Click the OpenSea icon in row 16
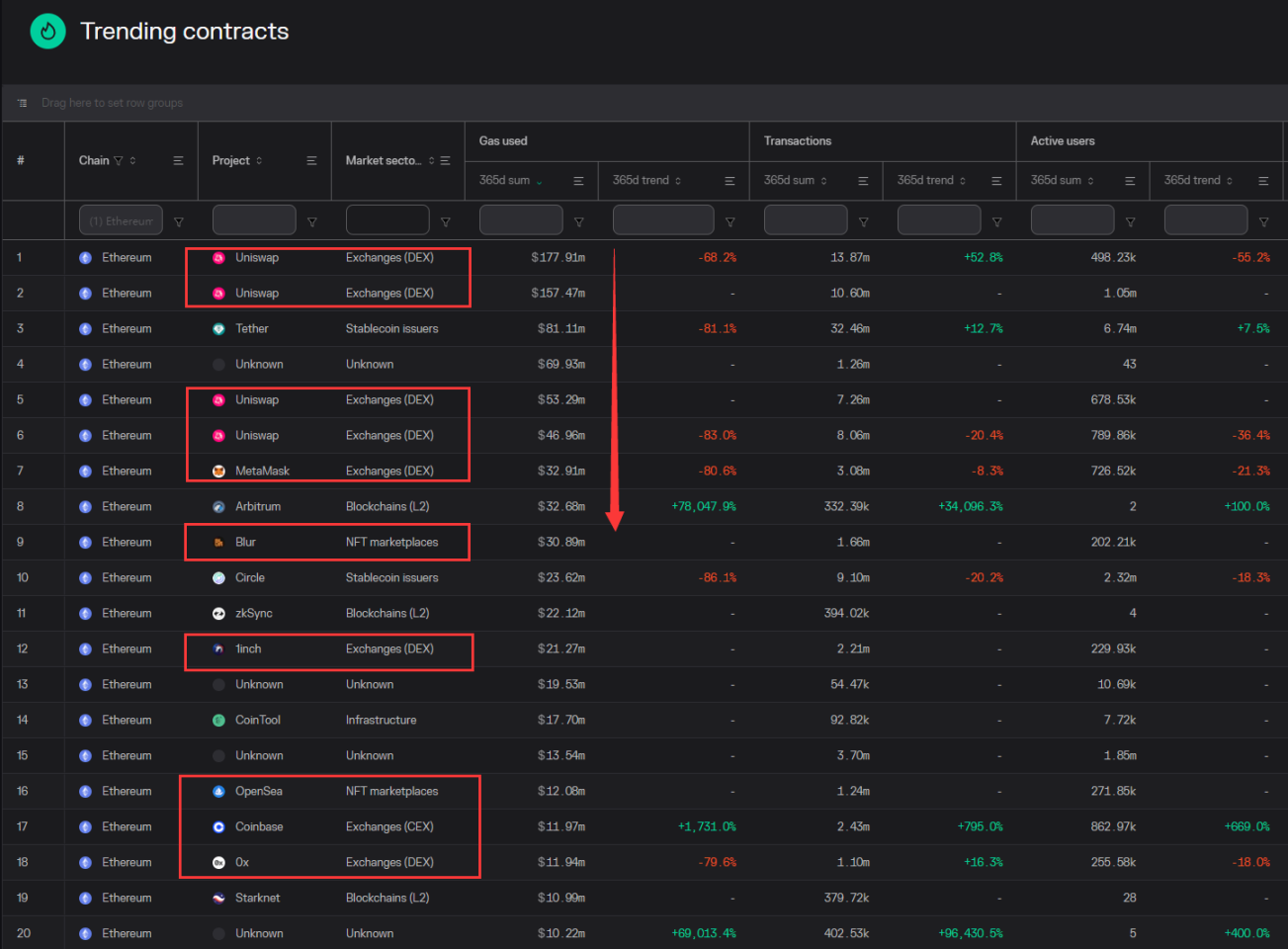Image resolution: width=1288 pixels, height=949 pixels. click(218, 792)
